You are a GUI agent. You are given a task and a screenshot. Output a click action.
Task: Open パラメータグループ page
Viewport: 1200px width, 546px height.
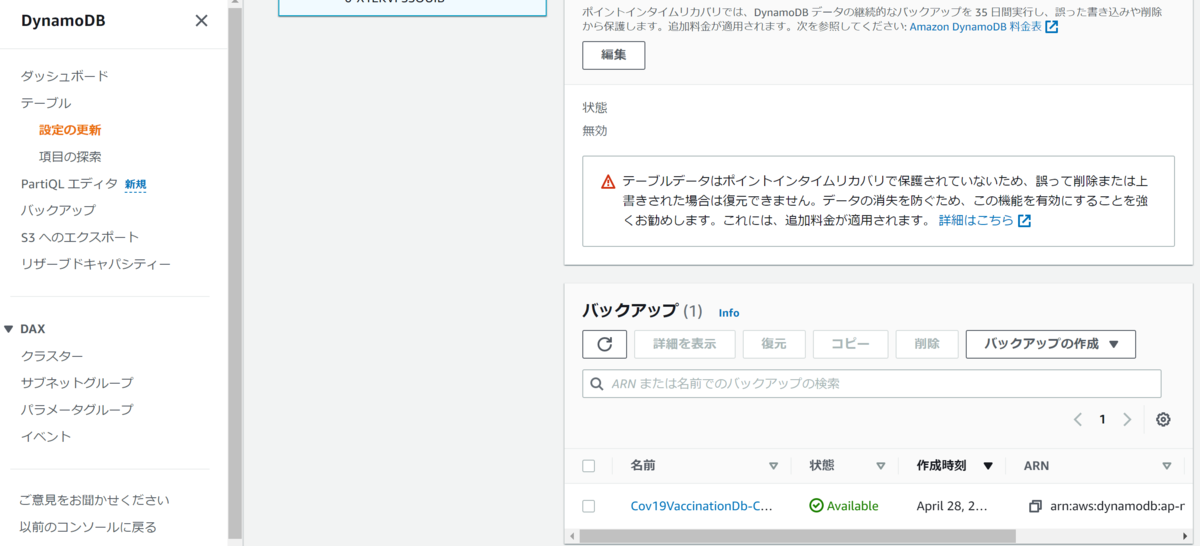pyautogui.click(x=77, y=410)
